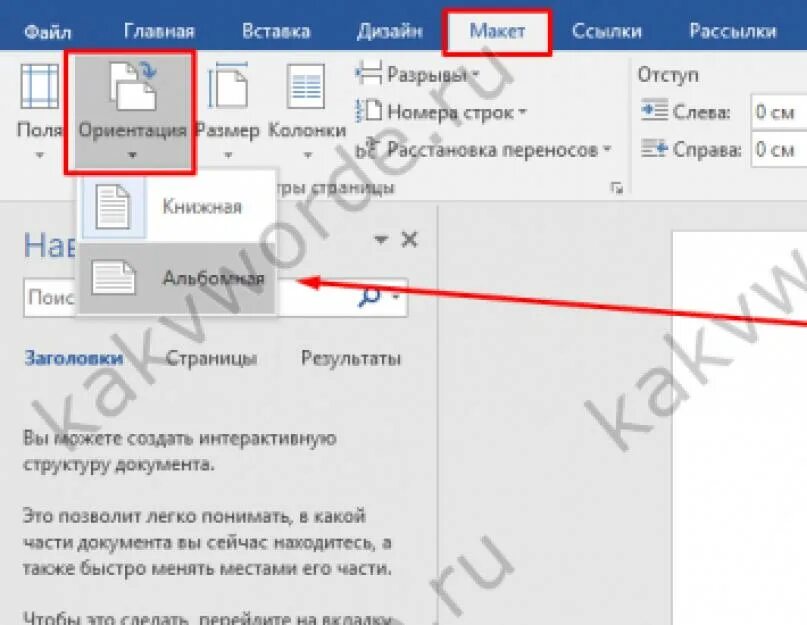Open the Расстановка переносов dropdown
The height and width of the screenshot is (625, 807).
click(x=607, y=149)
